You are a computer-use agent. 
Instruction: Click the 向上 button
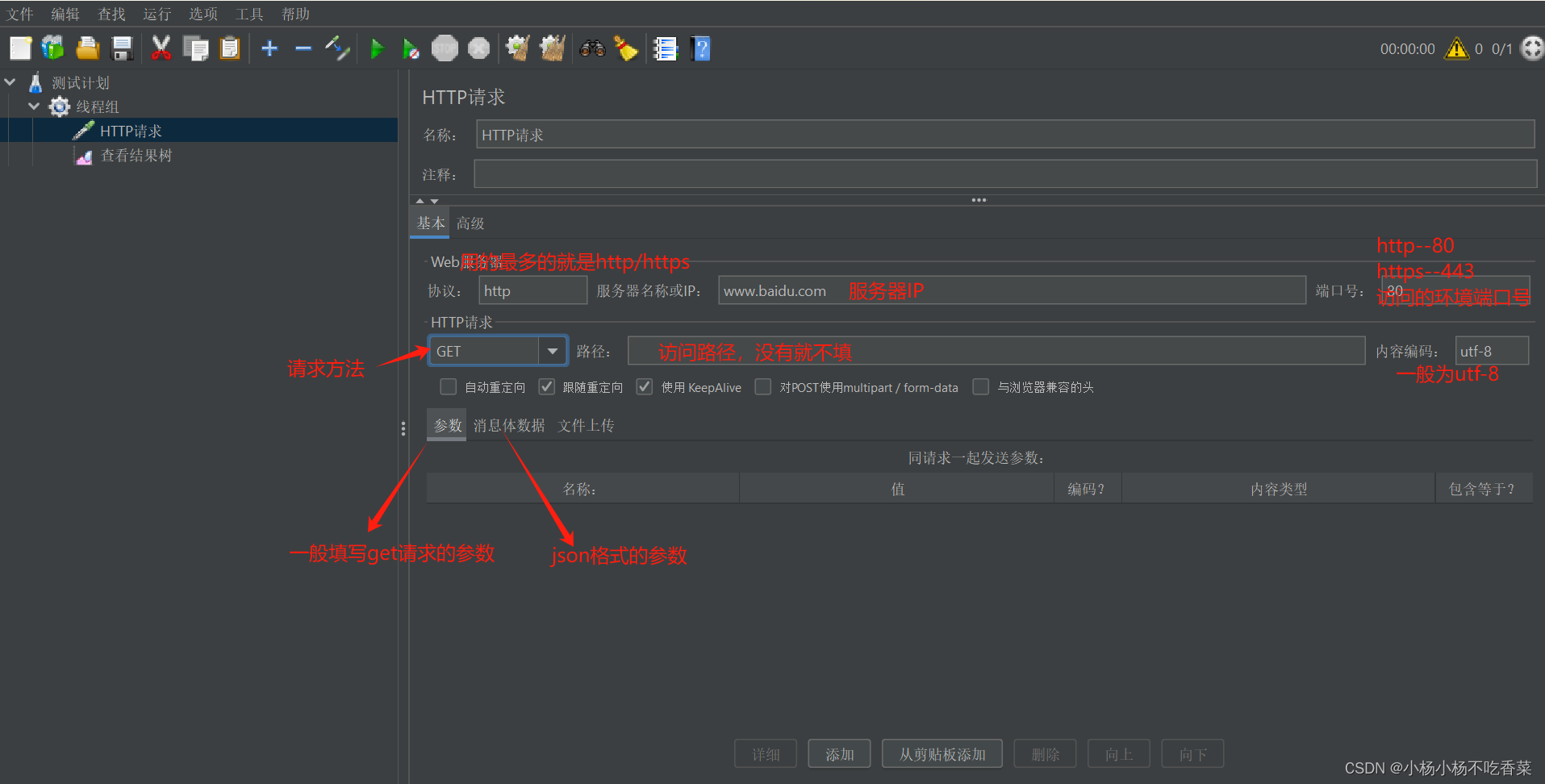(1118, 754)
